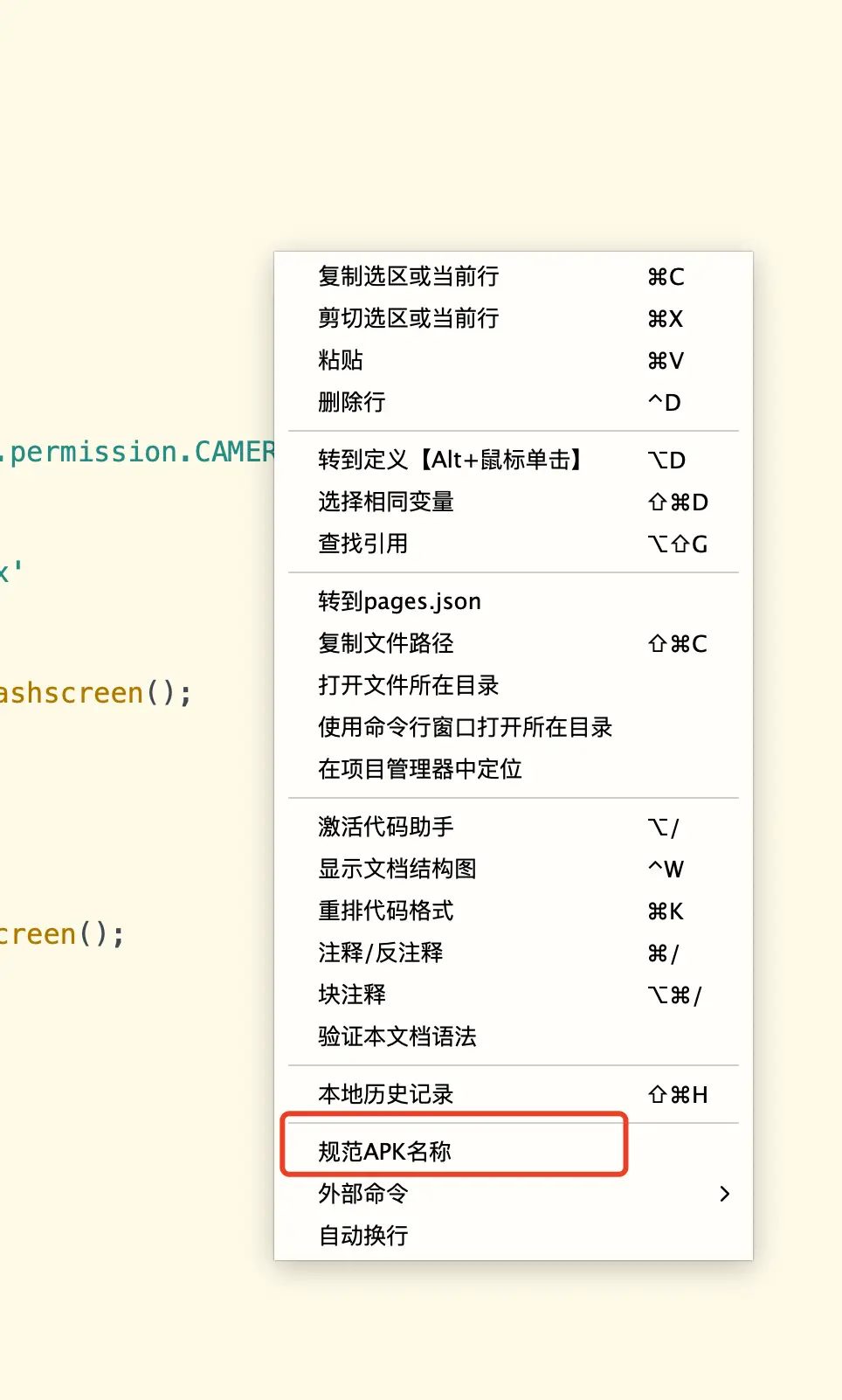
Task: Click 本地历史记录 menu entry
Action: (x=386, y=1095)
